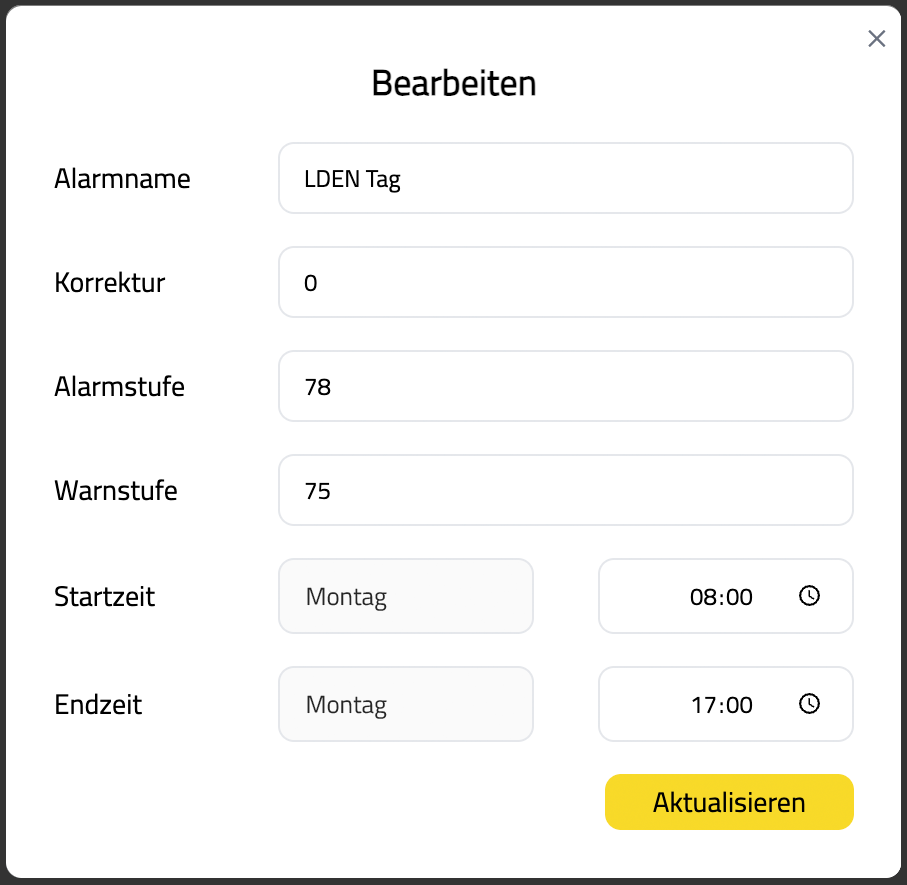Viewport: 907px width, 885px height.
Task: Close the Bearbeiten dialog with X
Action: 876,39
